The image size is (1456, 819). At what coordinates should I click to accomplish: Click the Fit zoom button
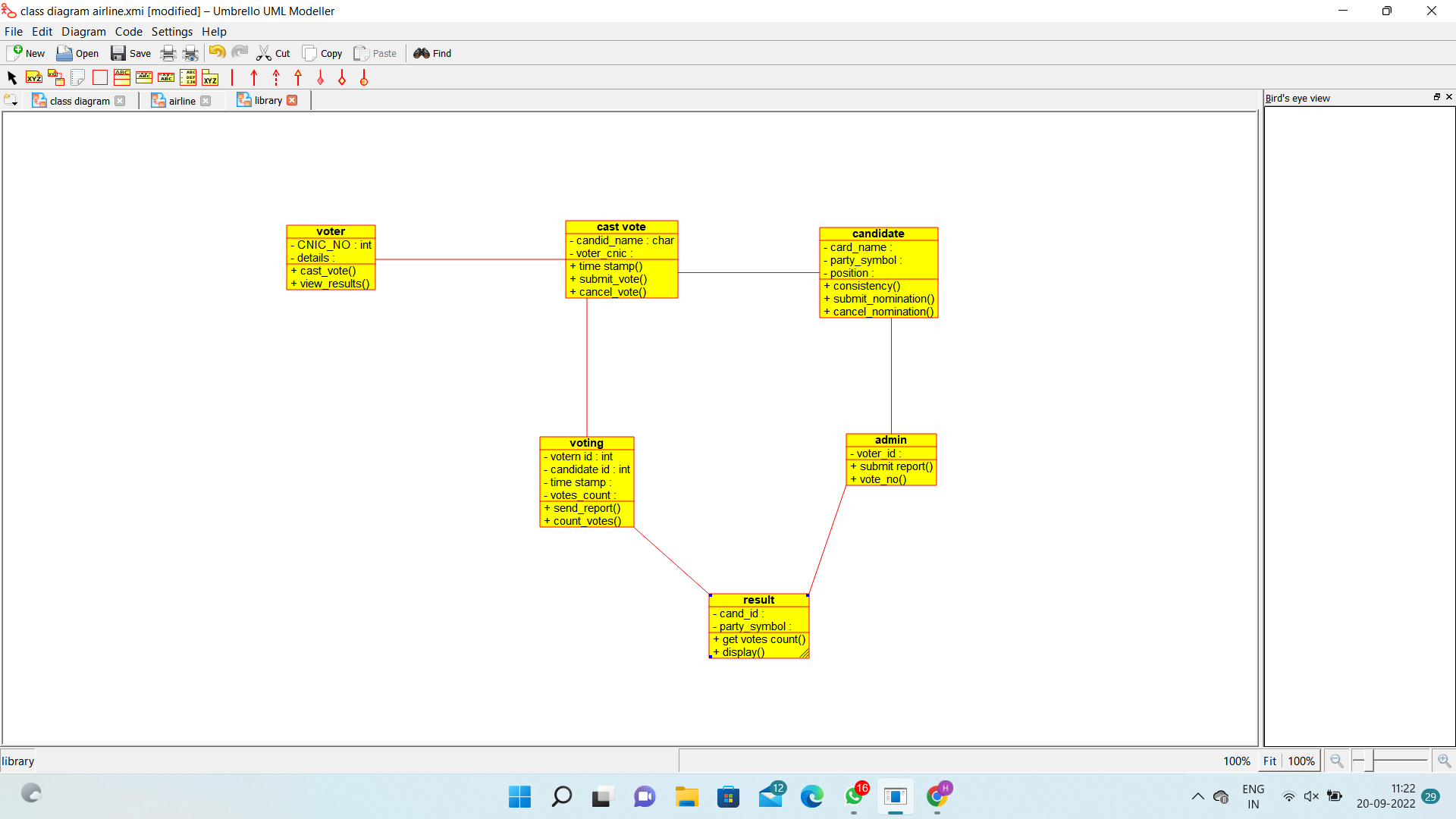[x=1269, y=761]
